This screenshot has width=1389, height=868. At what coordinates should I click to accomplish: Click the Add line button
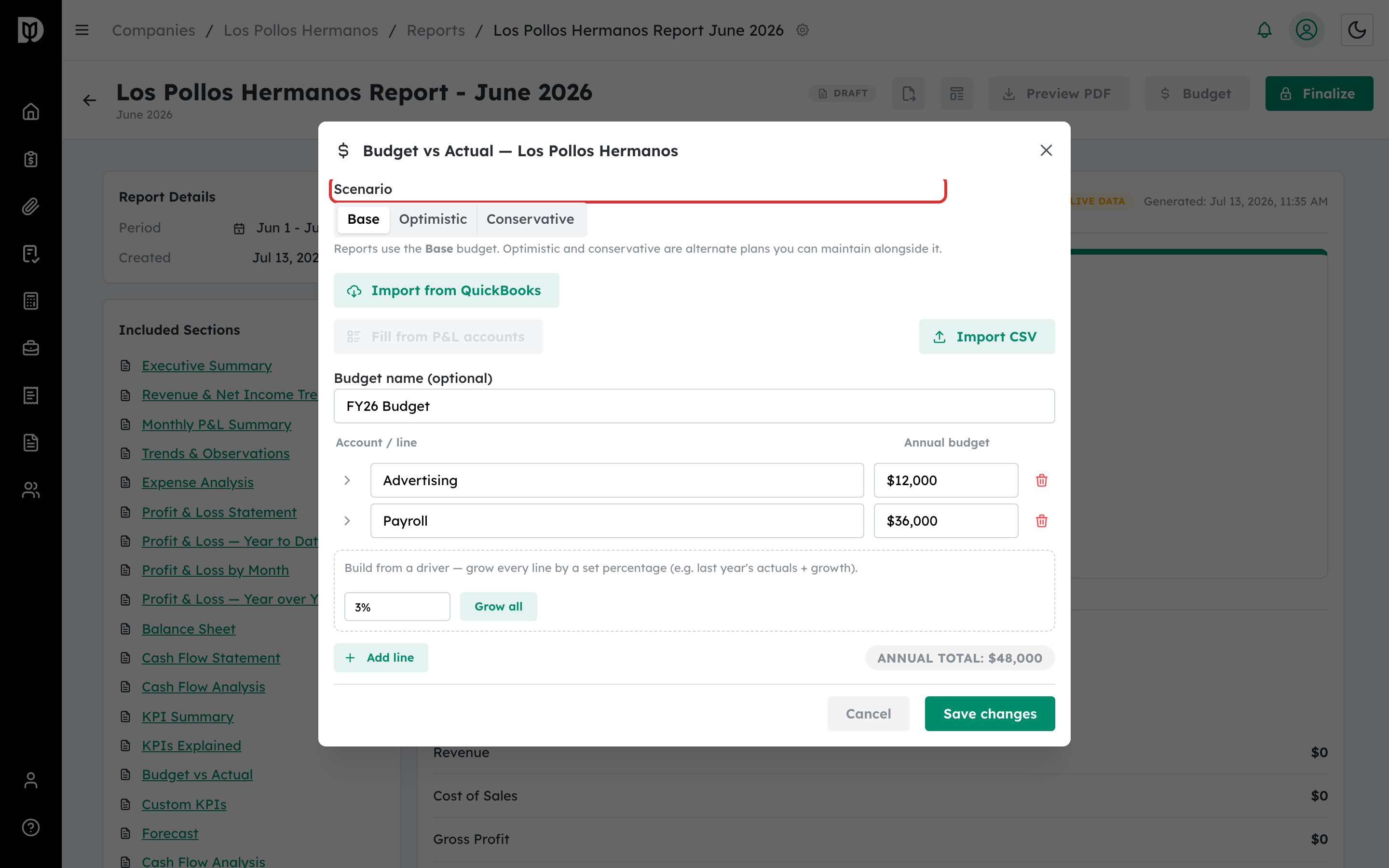coord(381,658)
